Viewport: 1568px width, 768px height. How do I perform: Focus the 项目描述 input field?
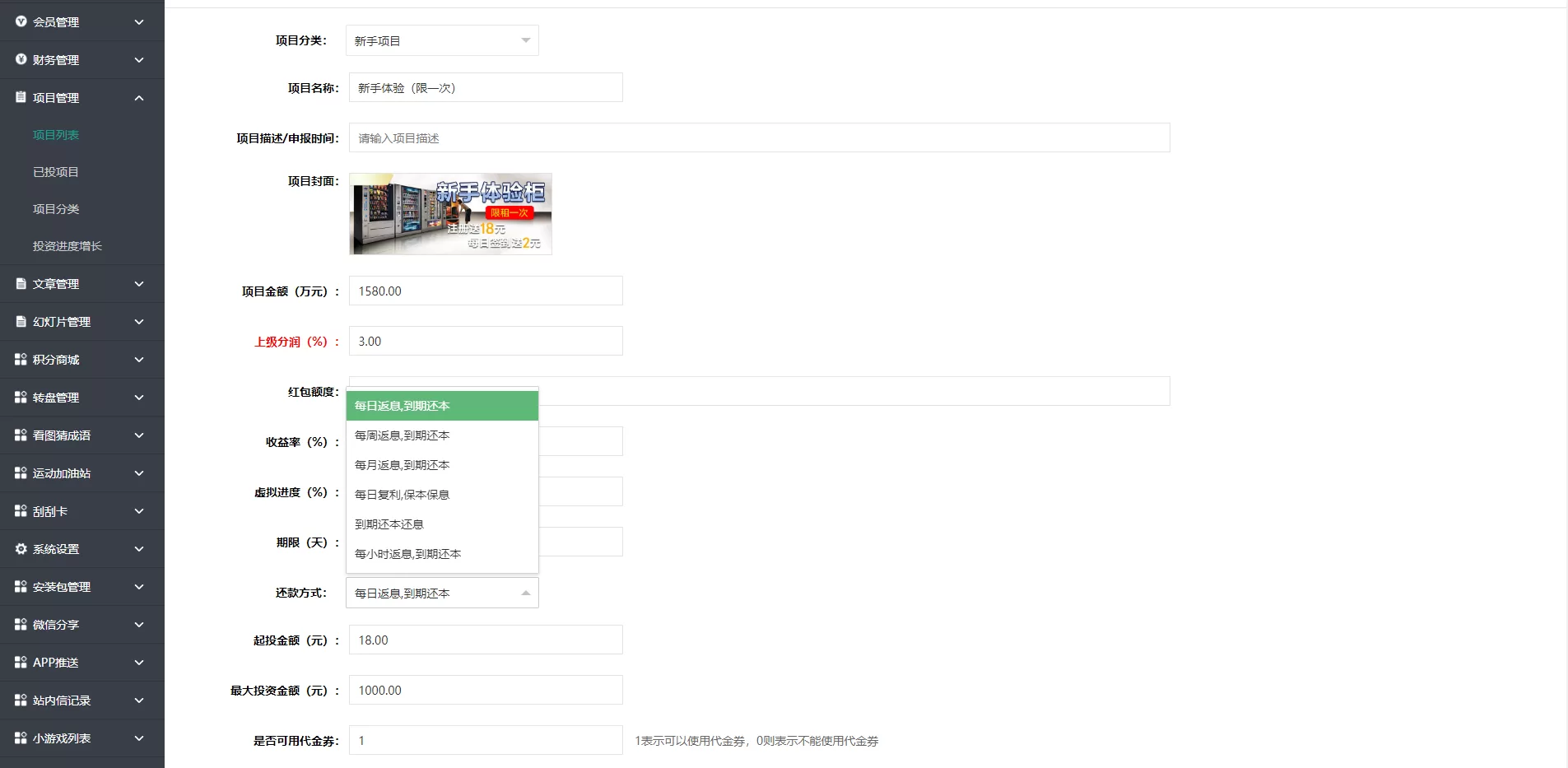[x=759, y=138]
